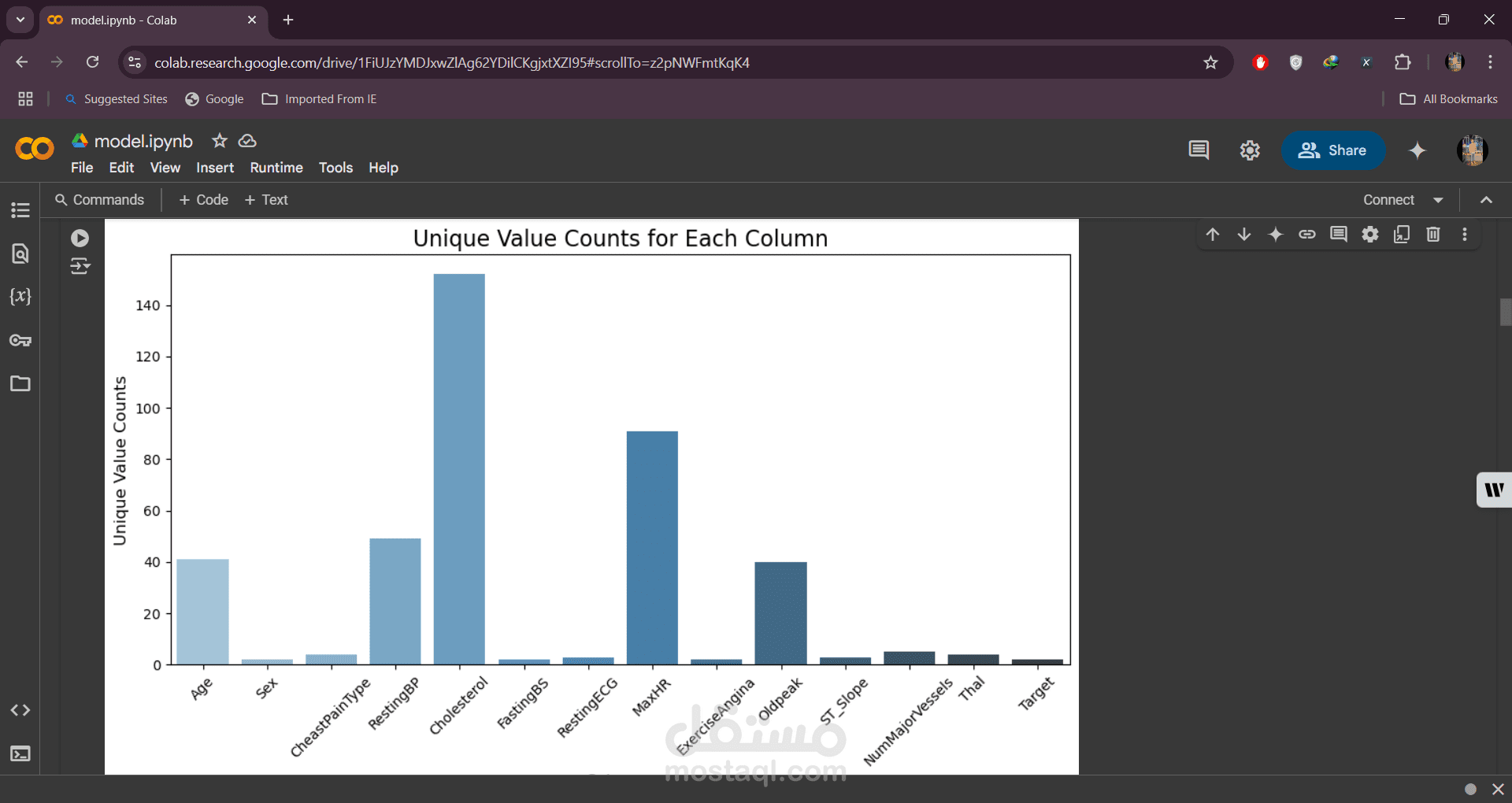
Task: Run the cell with play button
Action: pos(80,238)
